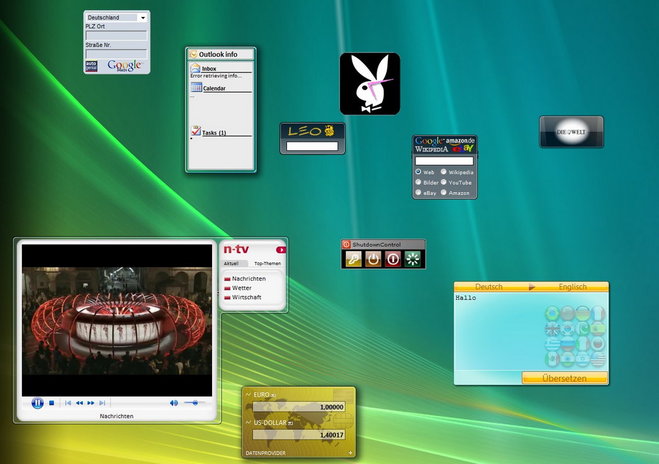Select the Wikipedia radio button
Screen dimensions: 659x464
coord(443,172)
